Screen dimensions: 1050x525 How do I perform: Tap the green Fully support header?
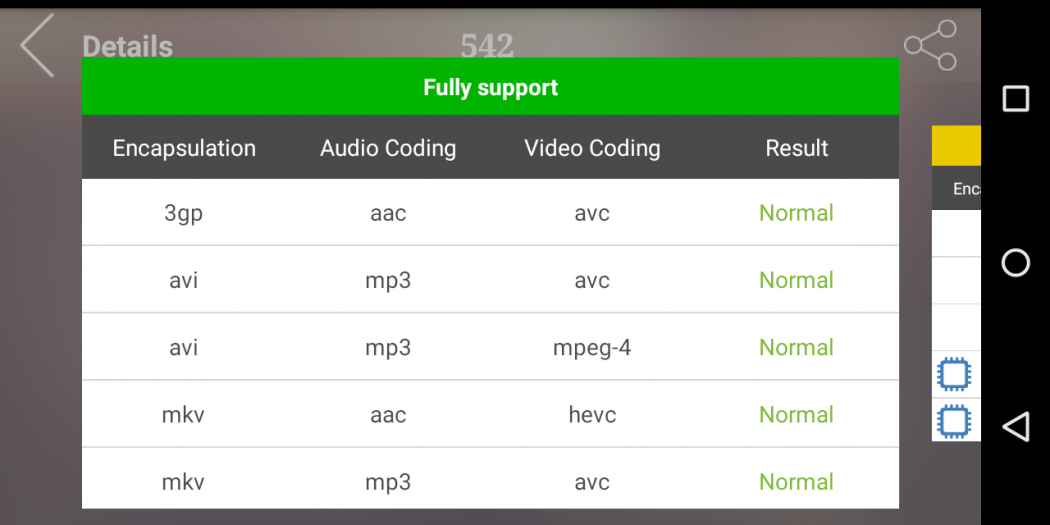coord(490,87)
